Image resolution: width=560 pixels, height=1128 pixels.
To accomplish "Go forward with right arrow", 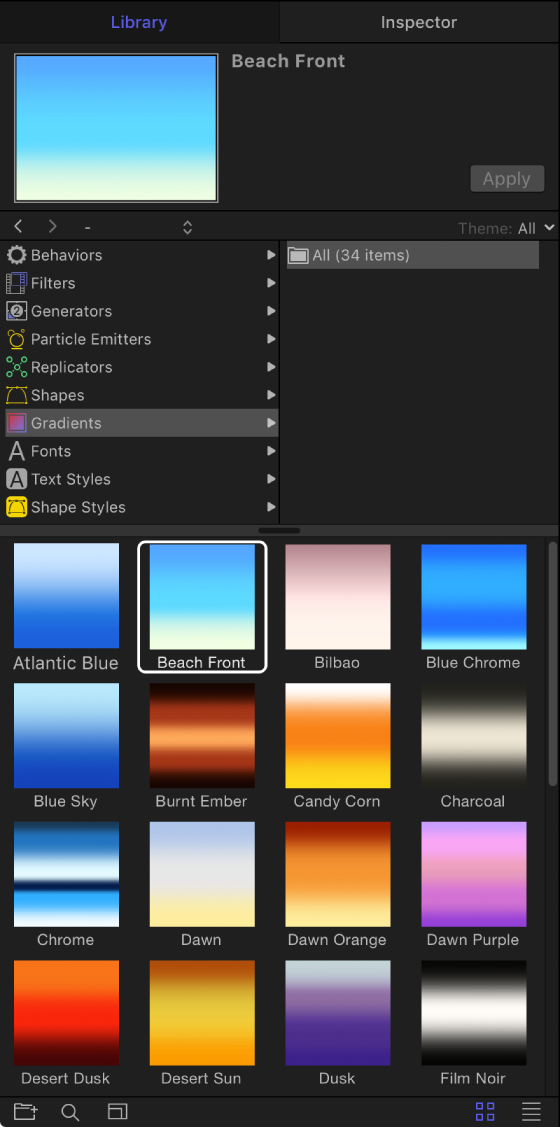I will [53, 227].
